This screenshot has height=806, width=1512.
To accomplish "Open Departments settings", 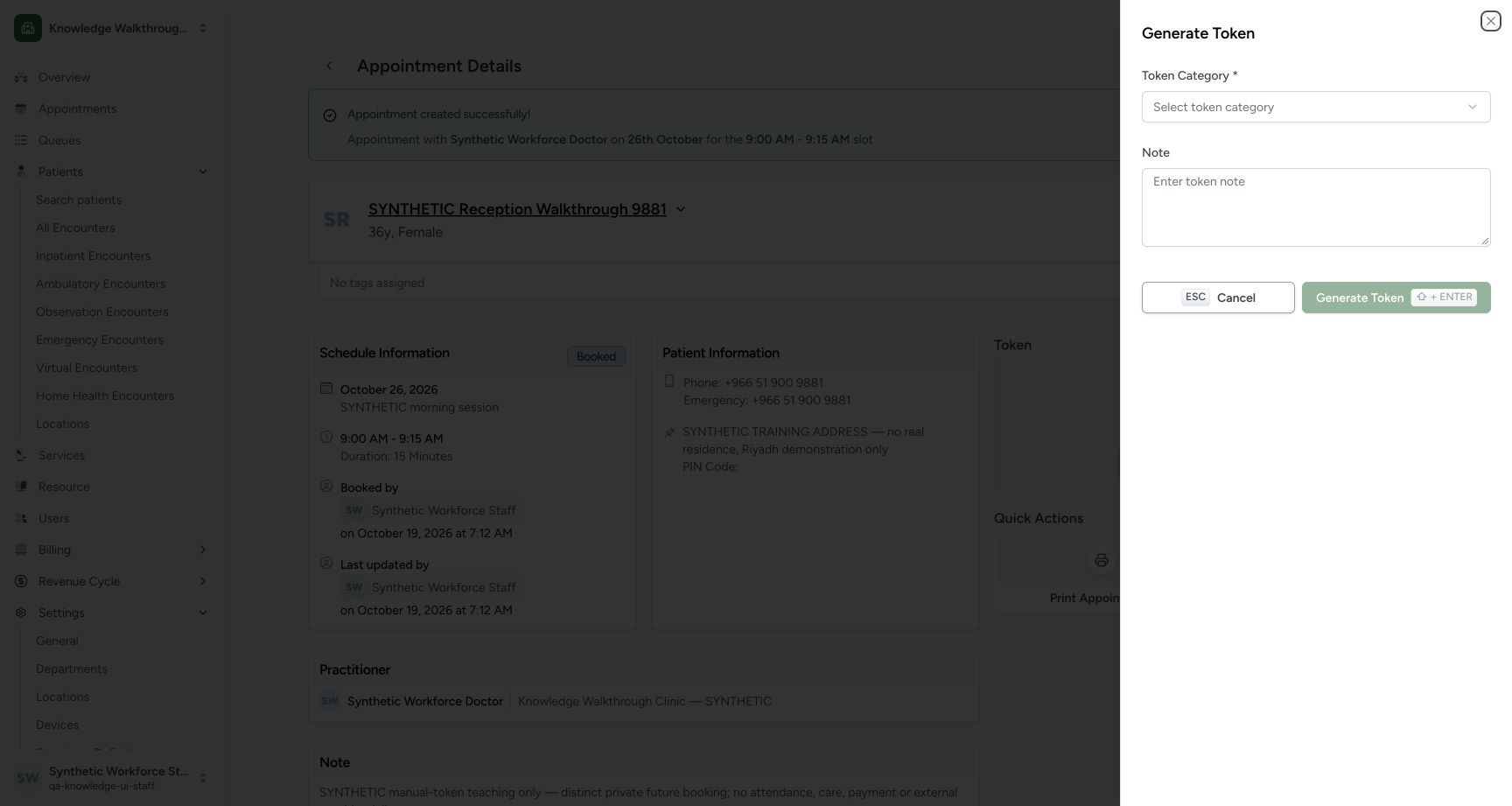I will pyautogui.click(x=72, y=669).
